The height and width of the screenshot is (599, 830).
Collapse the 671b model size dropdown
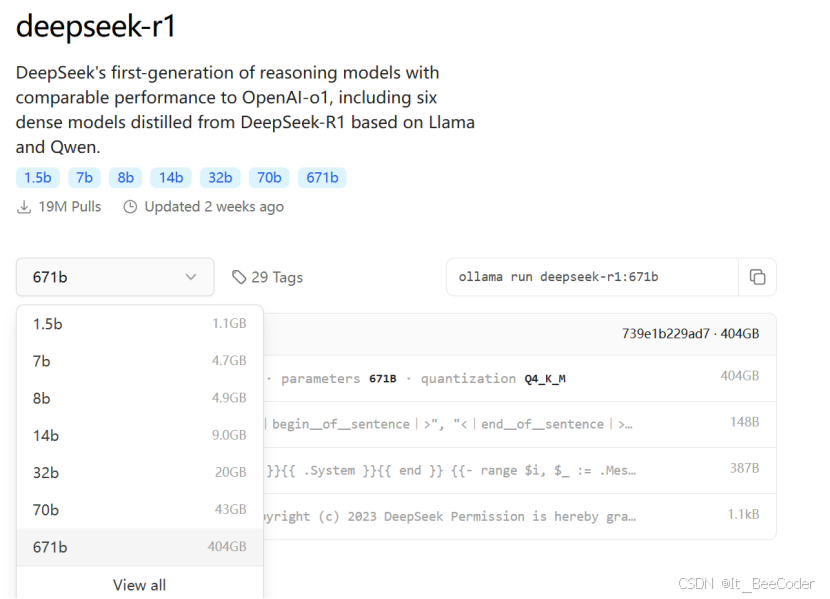tap(115, 277)
